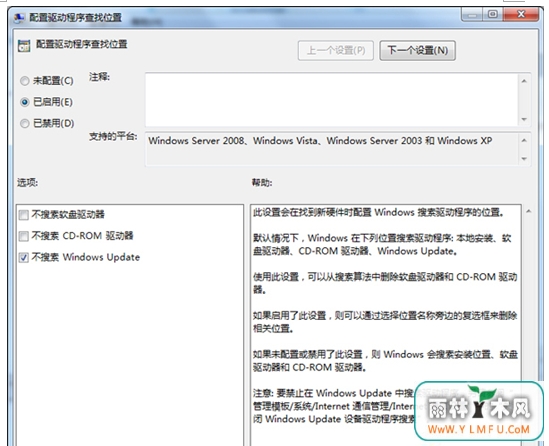
Task: Click the window minimize button
Action: pyautogui.click(x=473, y=15)
